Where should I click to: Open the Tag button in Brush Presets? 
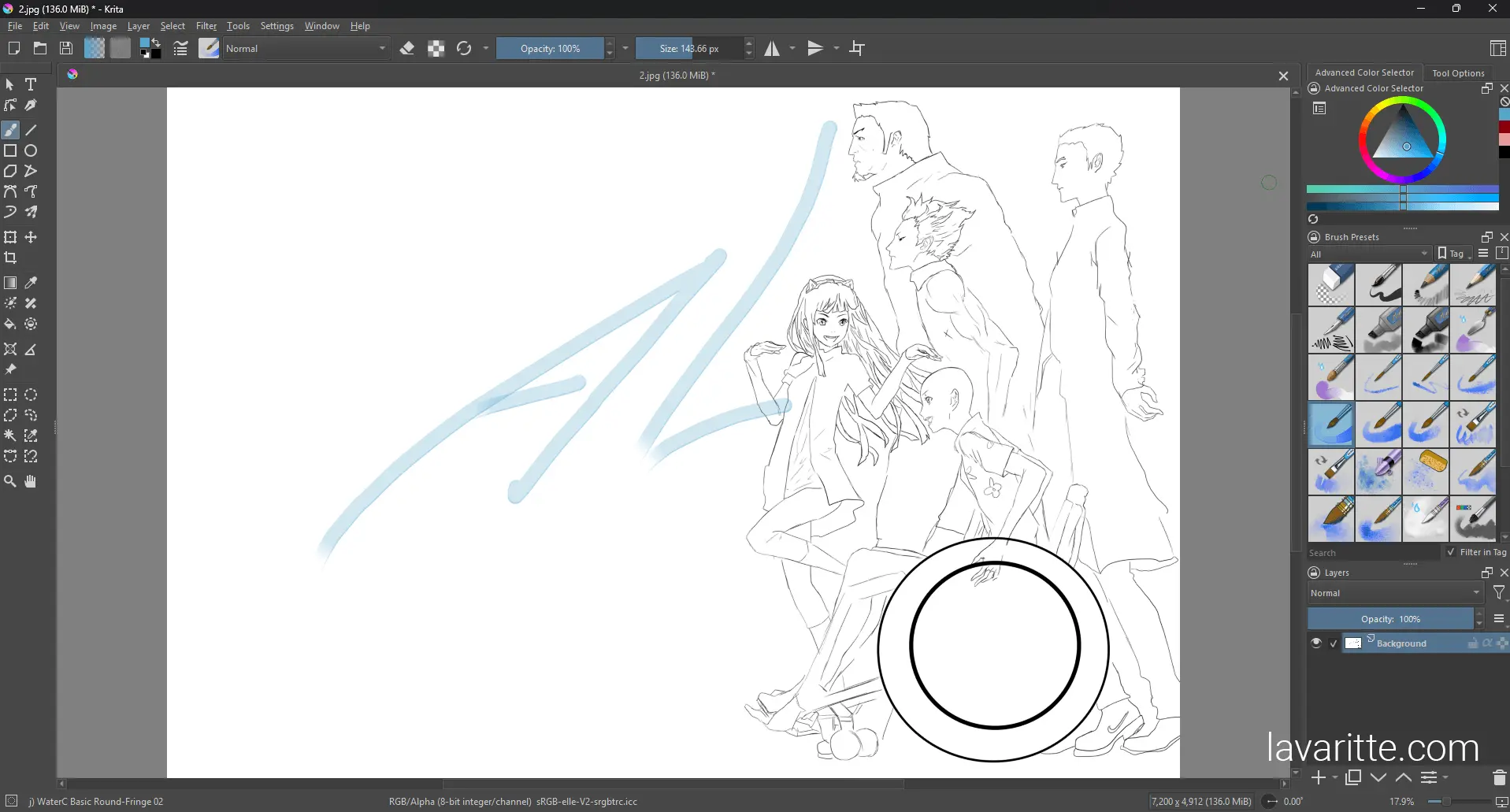(x=1454, y=254)
